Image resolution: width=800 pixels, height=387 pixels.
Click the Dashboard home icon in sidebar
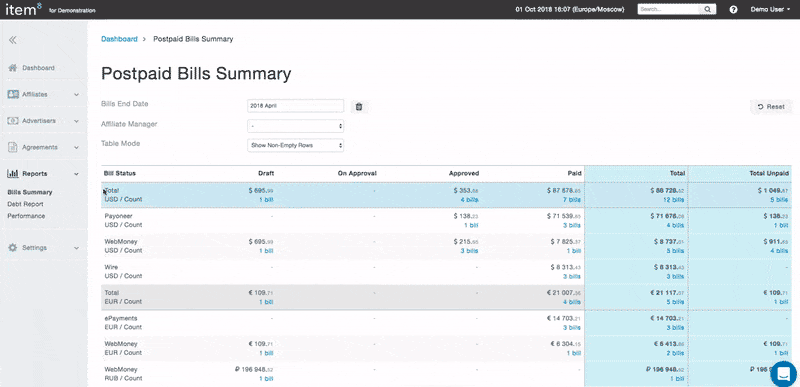[x=13, y=68]
